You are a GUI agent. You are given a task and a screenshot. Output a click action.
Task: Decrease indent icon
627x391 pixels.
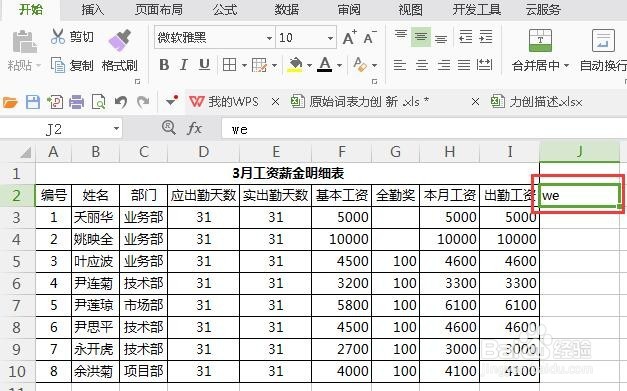coord(465,37)
